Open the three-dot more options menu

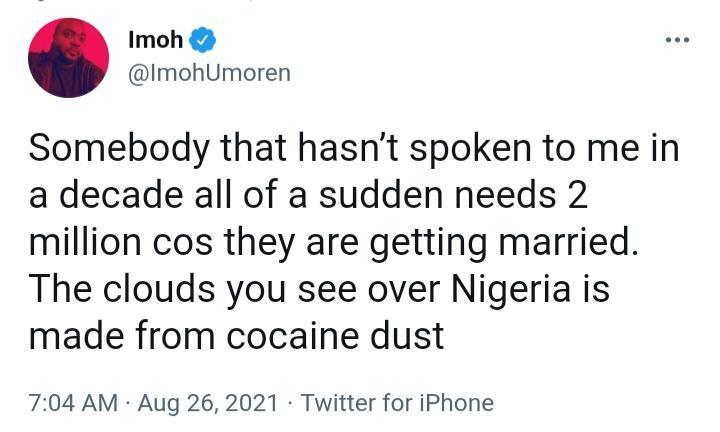677,41
